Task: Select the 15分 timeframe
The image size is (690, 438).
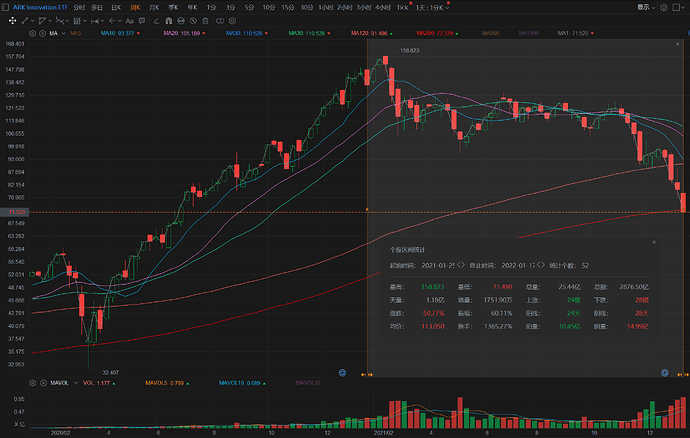Action: pos(288,7)
